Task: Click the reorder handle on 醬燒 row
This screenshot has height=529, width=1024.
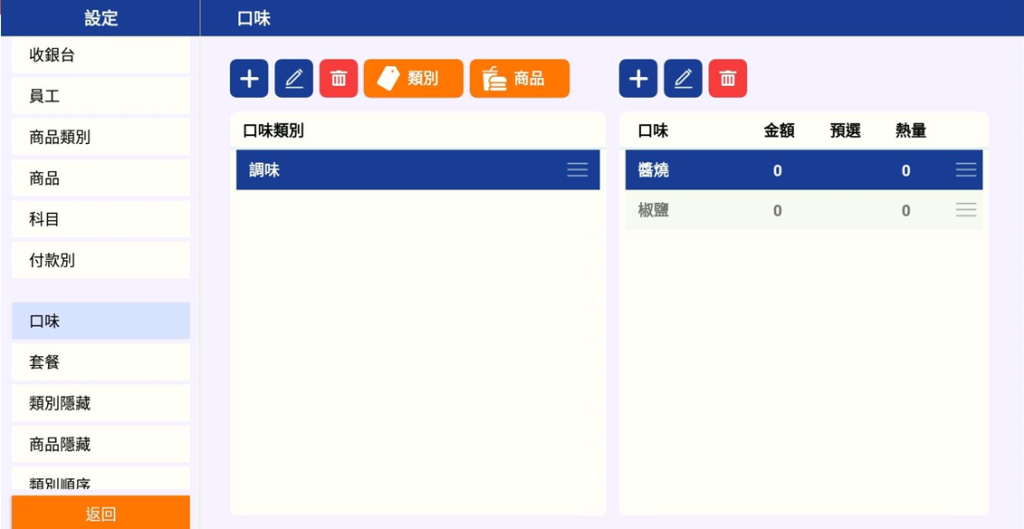Action: [966, 170]
